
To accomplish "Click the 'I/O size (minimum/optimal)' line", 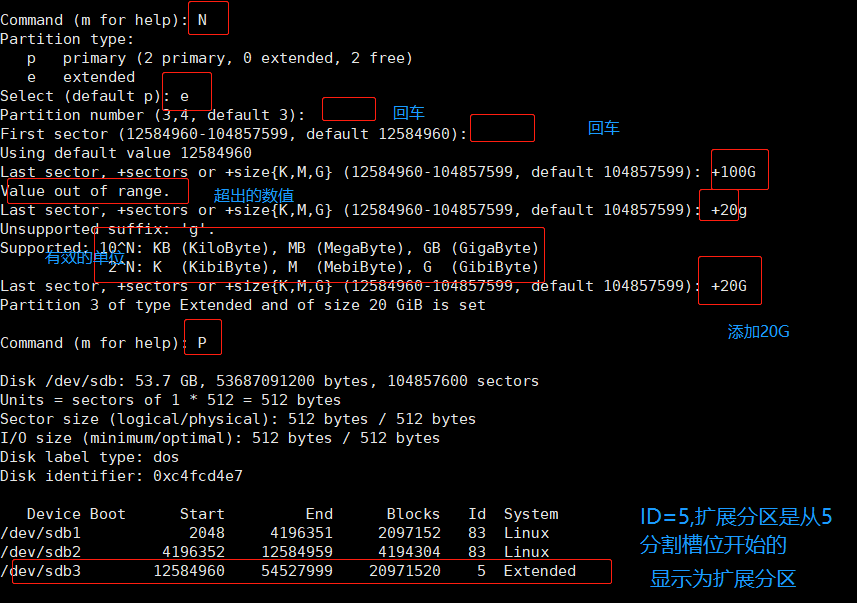I will tap(220, 438).
